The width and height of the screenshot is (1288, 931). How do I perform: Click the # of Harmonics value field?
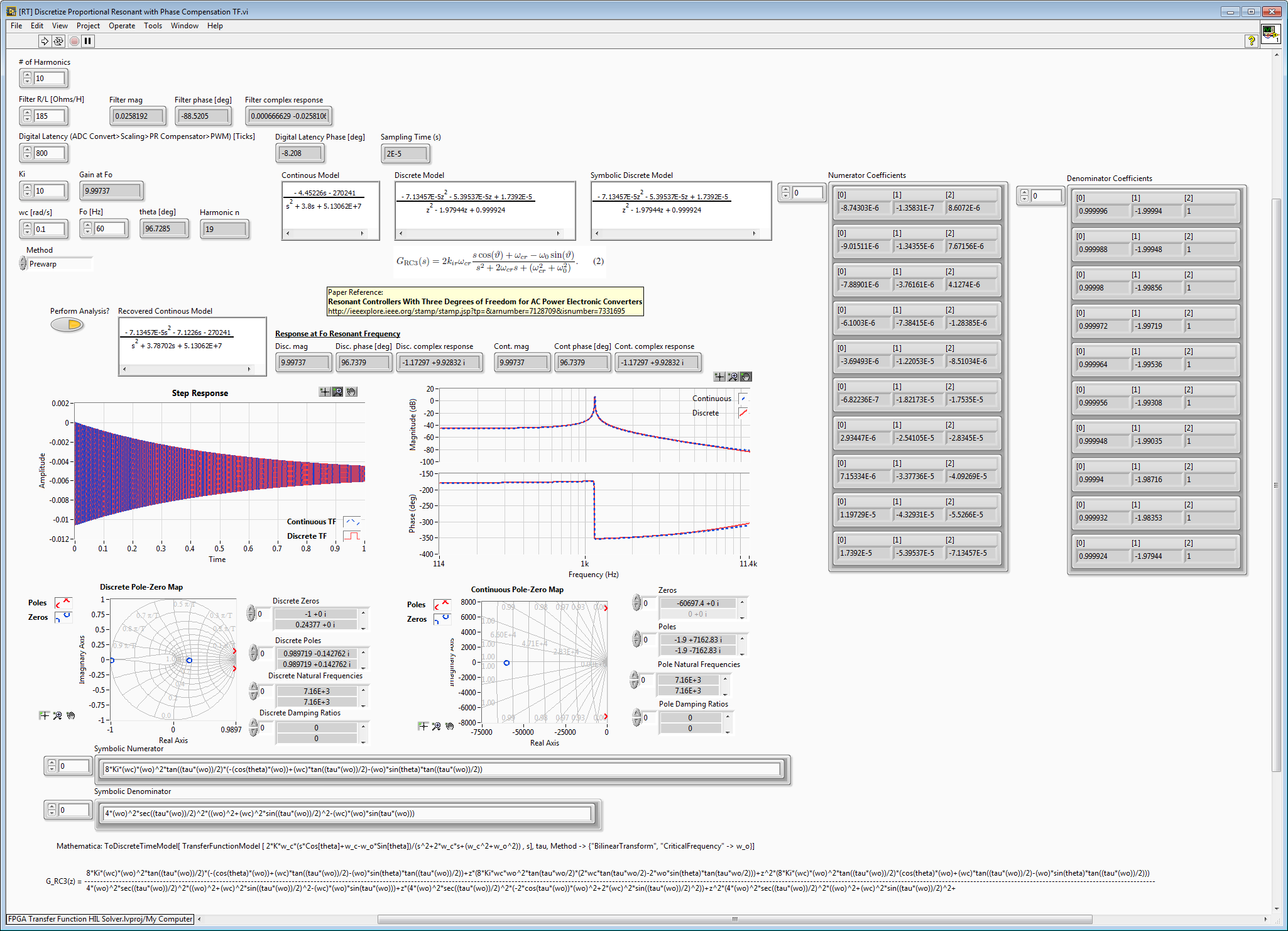tap(50, 79)
